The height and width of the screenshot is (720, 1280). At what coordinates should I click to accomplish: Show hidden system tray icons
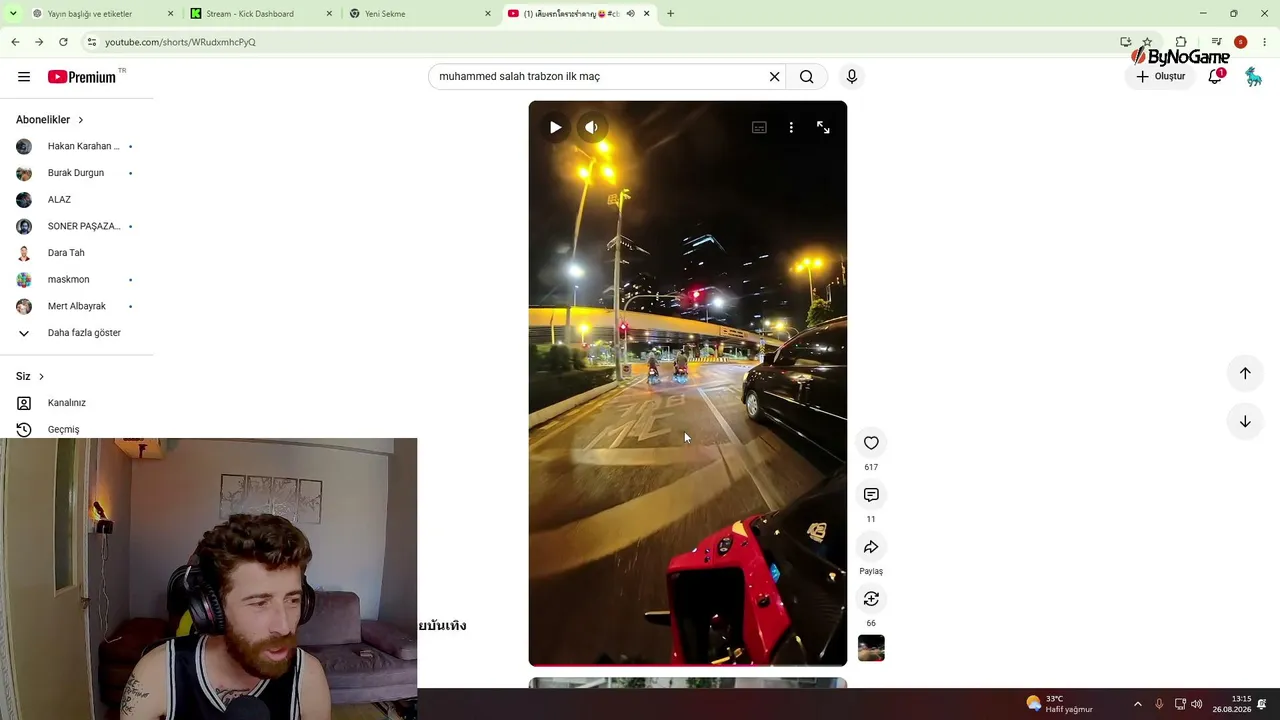(1137, 704)
